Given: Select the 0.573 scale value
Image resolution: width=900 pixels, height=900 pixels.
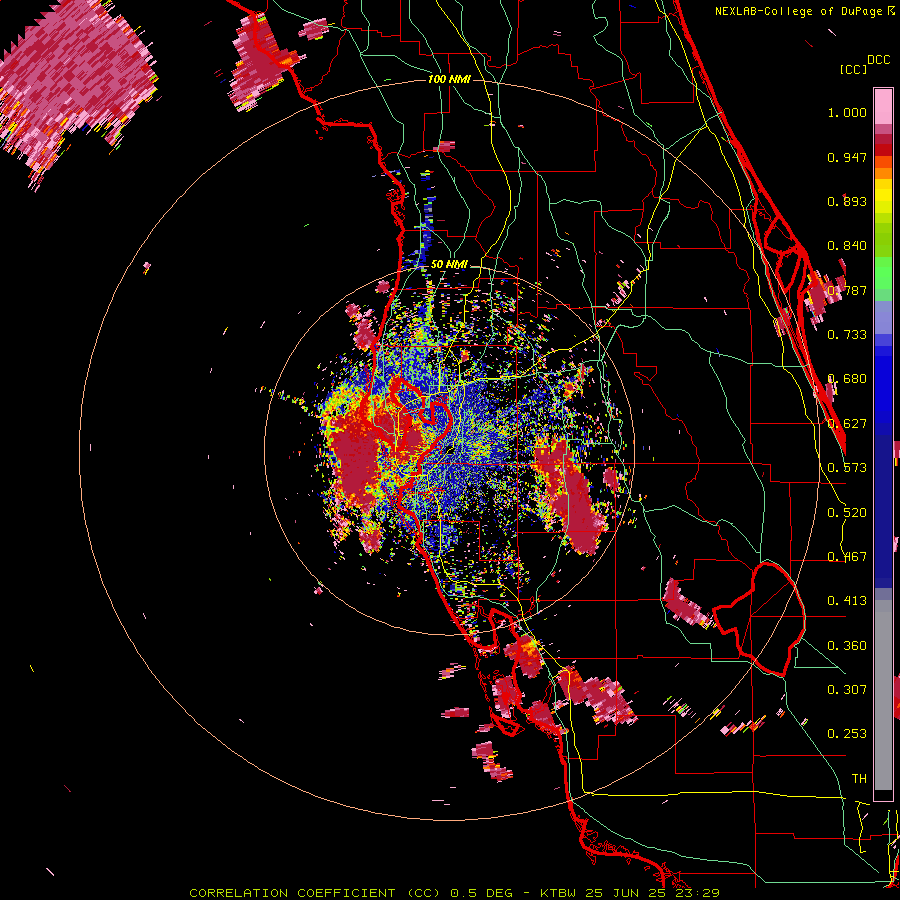Looking at the screenshot, I should point(847,468).
